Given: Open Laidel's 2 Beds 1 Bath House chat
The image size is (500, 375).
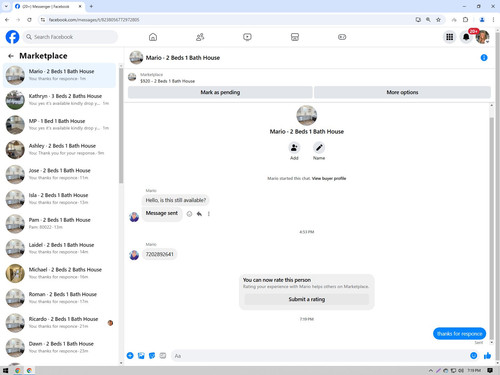Looking at the screenshot, I should [59, 248].
